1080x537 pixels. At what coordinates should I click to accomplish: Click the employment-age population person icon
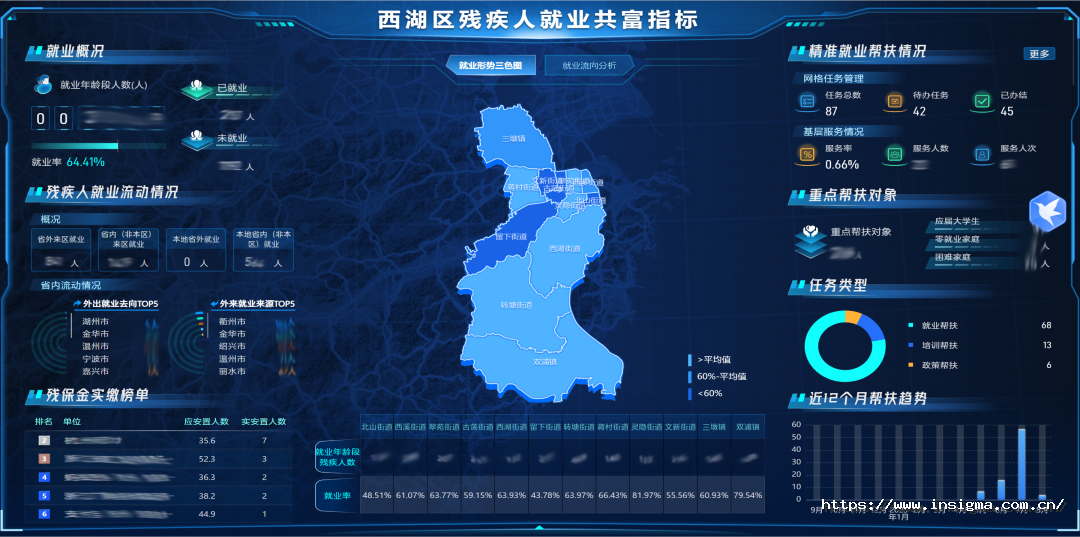[x=44, y=84]
